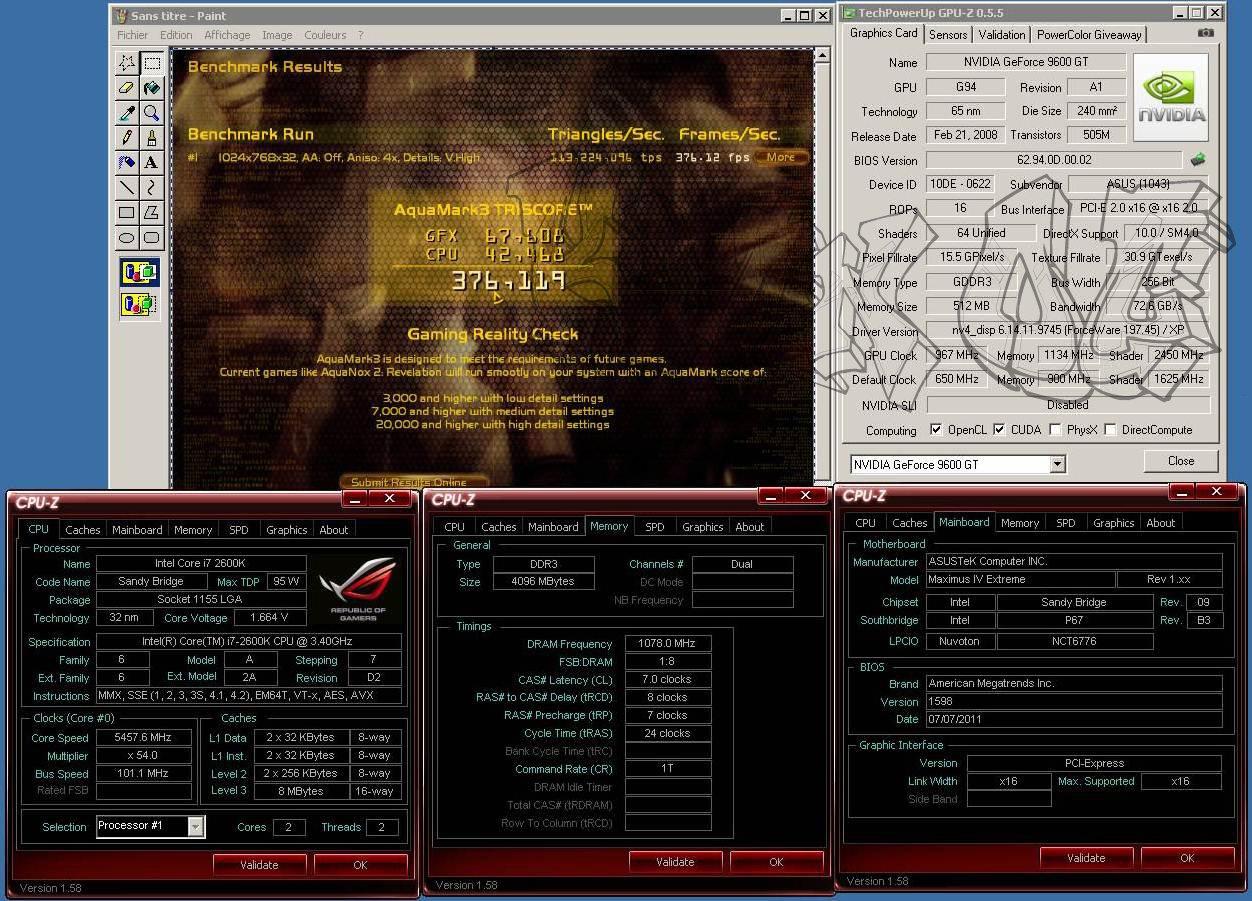Viewport: 1252px width, 901px height.
Task: Select the Pick Color eyedropper tool
Action: coord(127,112)
